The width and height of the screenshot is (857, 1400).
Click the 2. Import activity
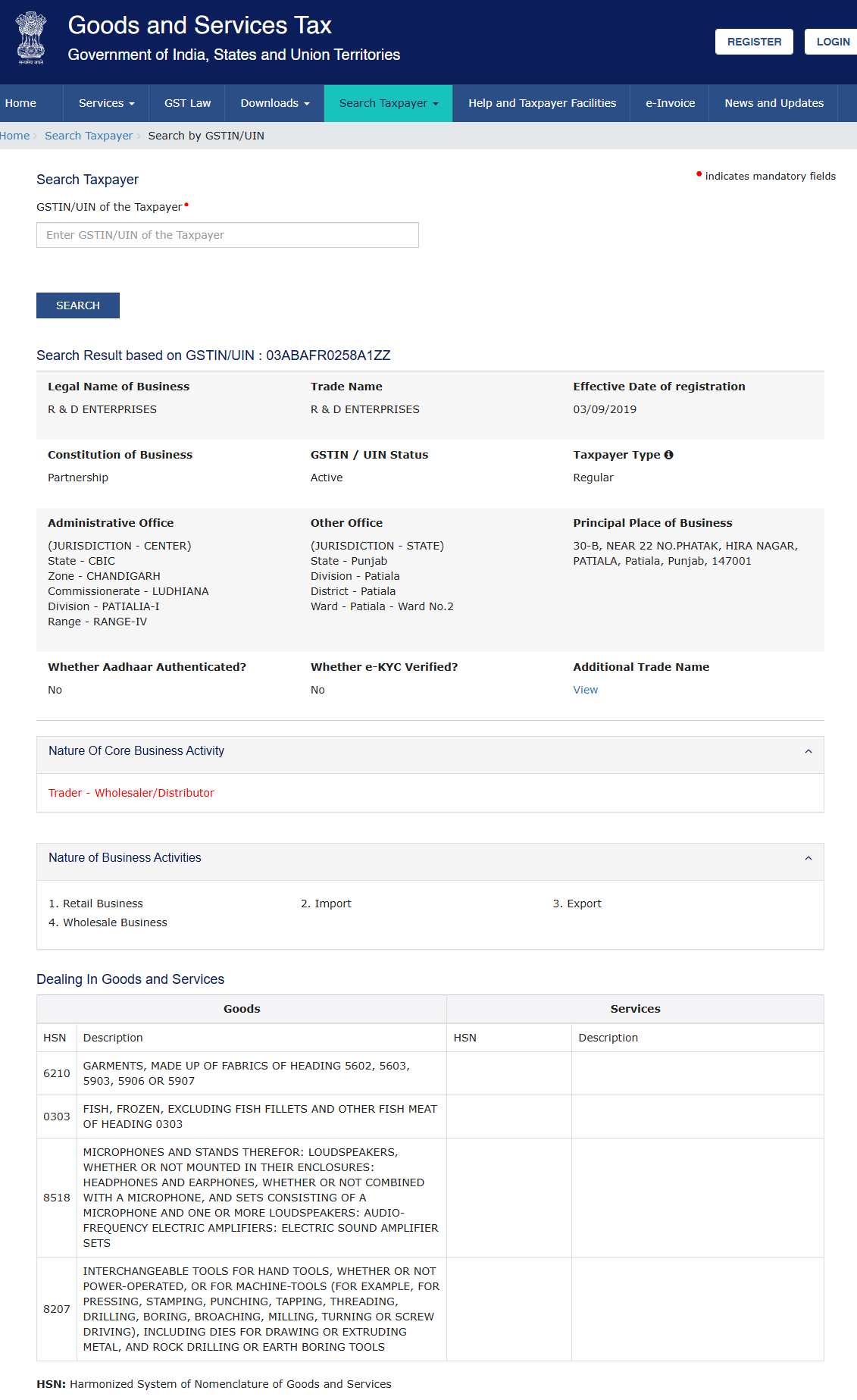[x=326, y=904]
